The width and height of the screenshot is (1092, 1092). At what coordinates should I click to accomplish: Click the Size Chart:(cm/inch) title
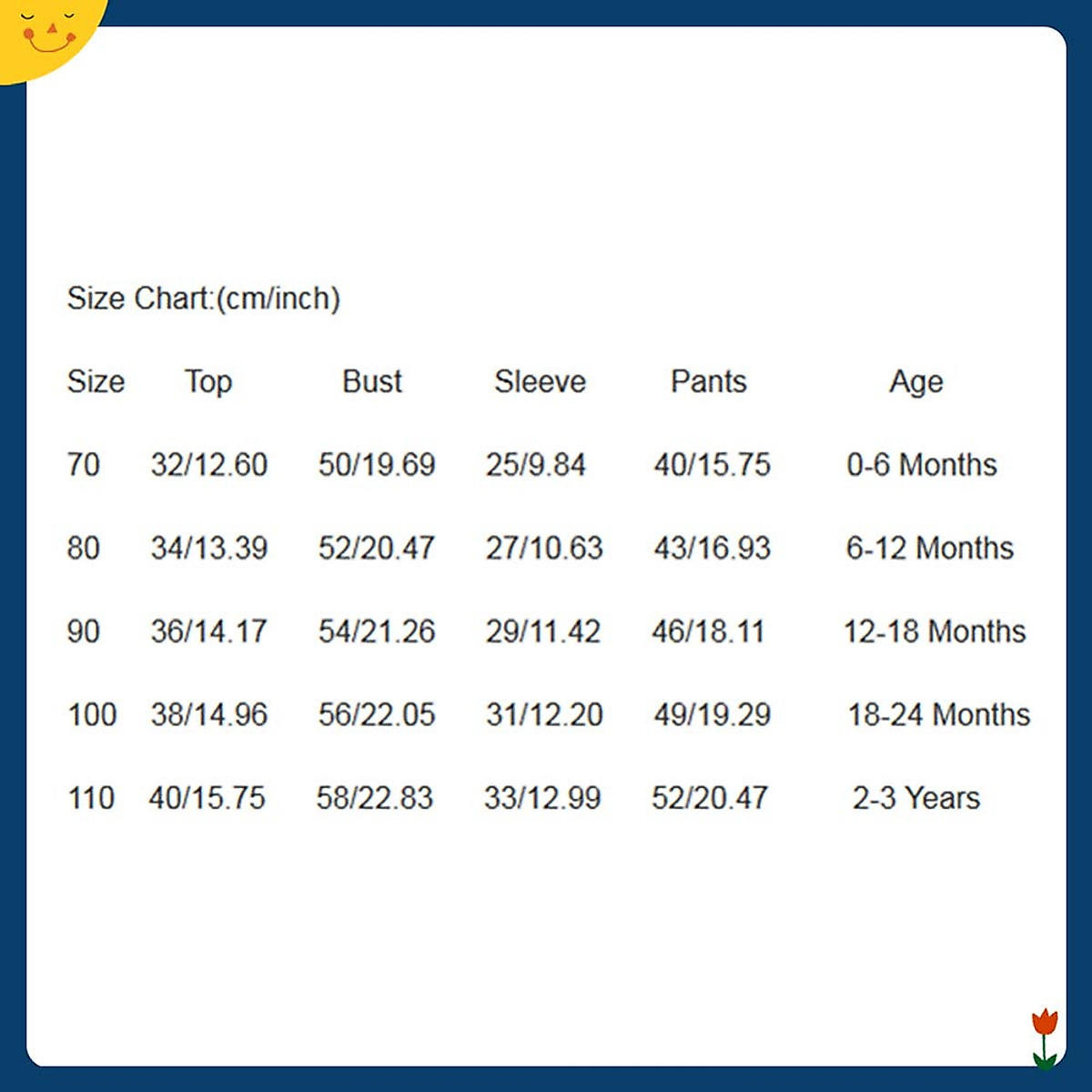203,298
